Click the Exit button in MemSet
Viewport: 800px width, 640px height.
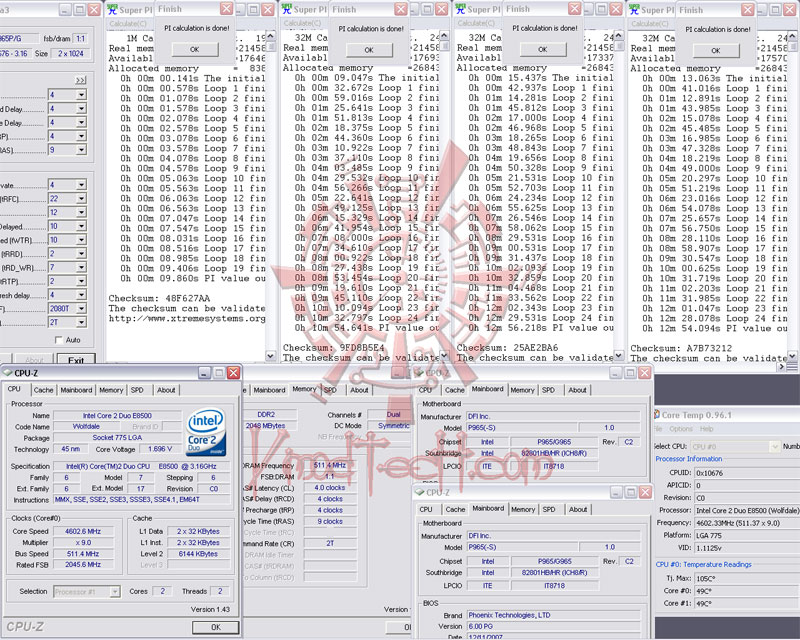click(x=76, y=360)
